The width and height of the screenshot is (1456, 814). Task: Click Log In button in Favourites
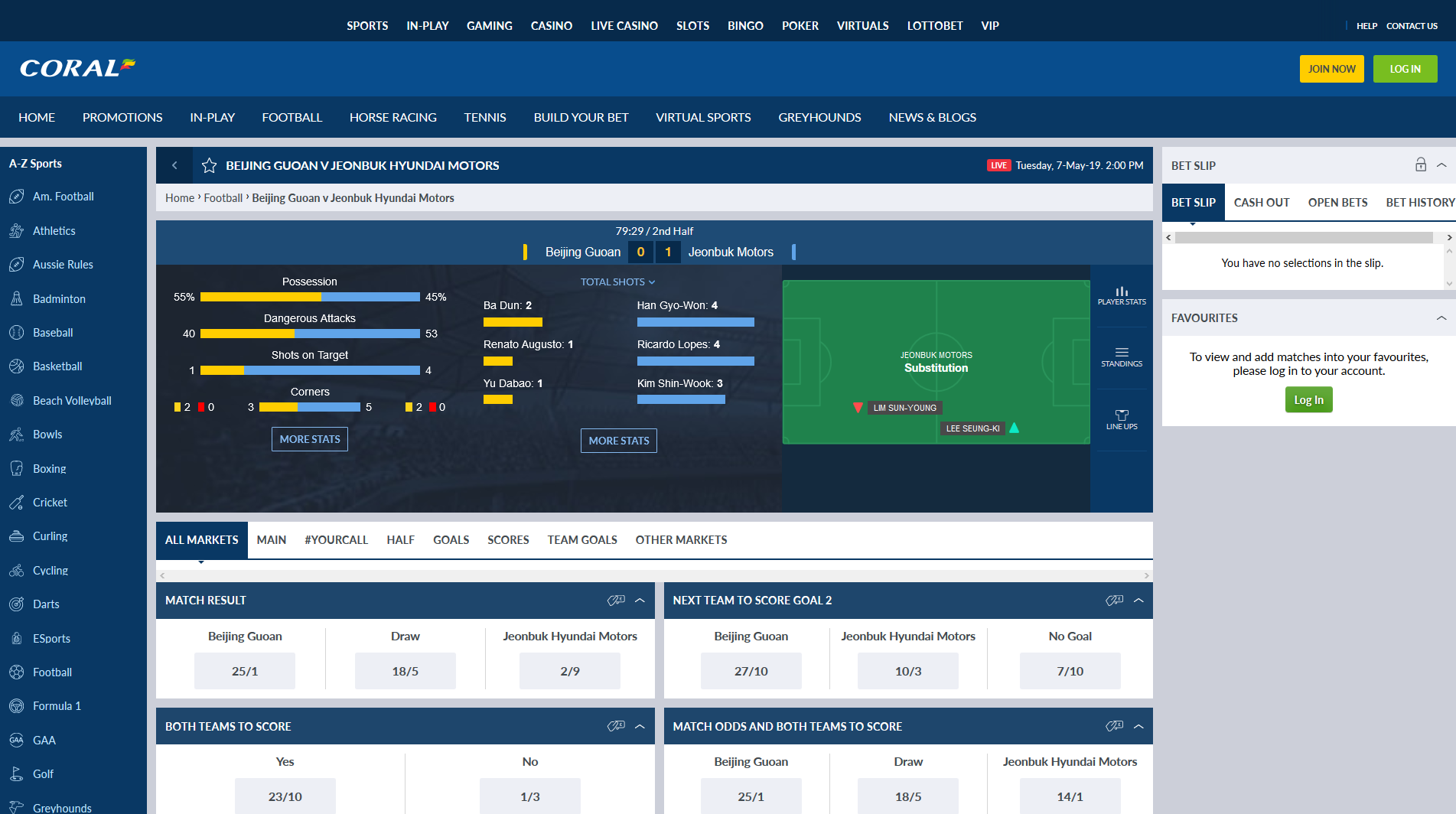[x=1309, y=400]
